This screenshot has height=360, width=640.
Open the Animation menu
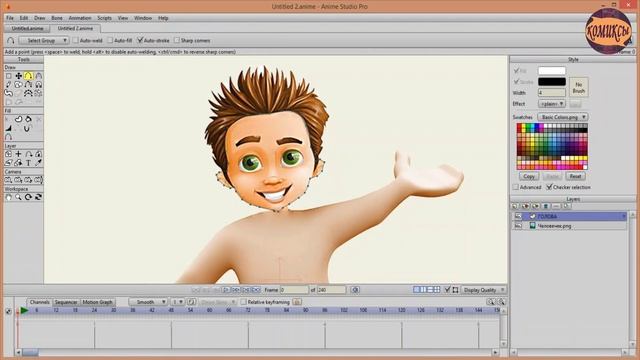pos(80,18)
